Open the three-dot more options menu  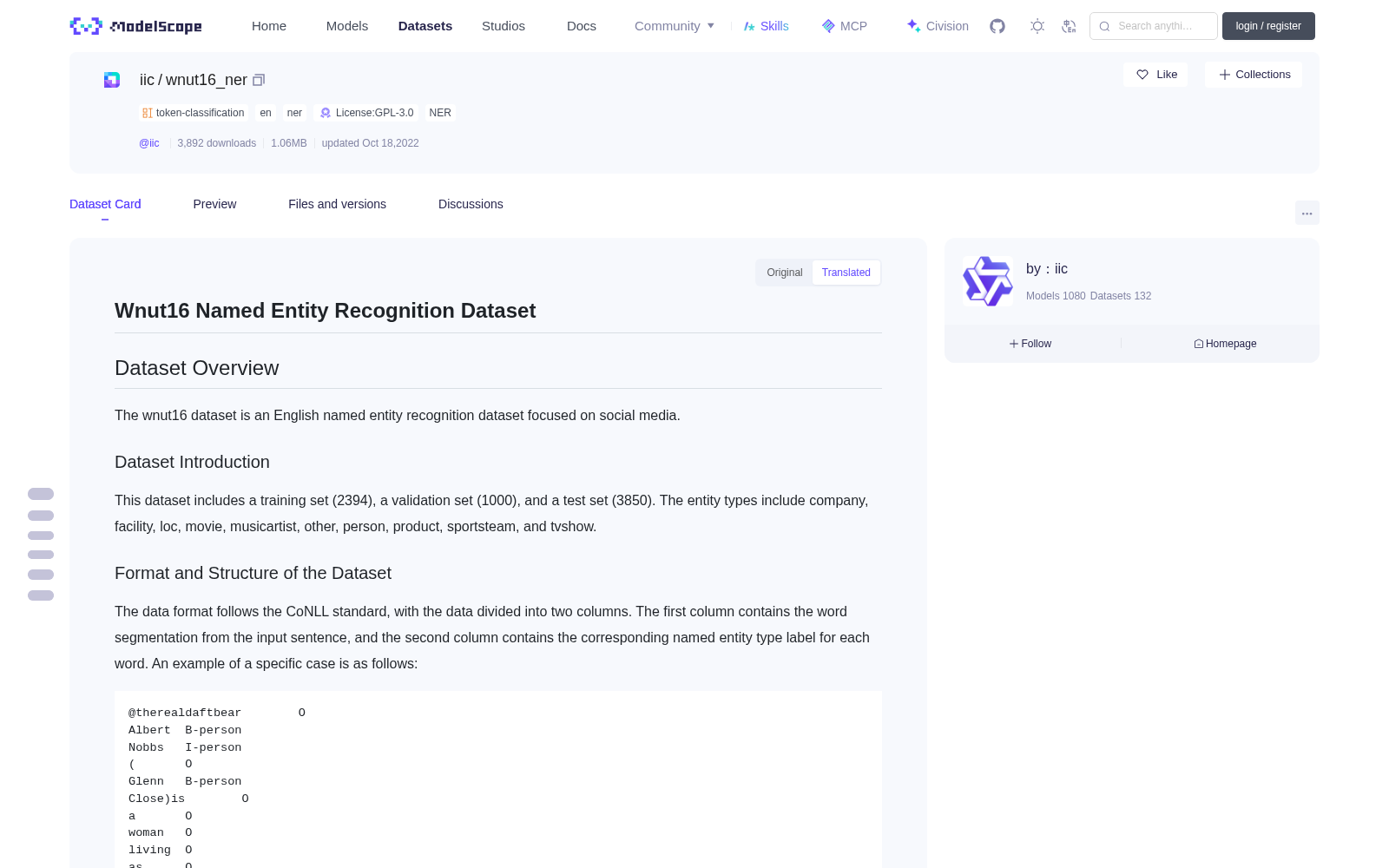(x=1307, y=213)
